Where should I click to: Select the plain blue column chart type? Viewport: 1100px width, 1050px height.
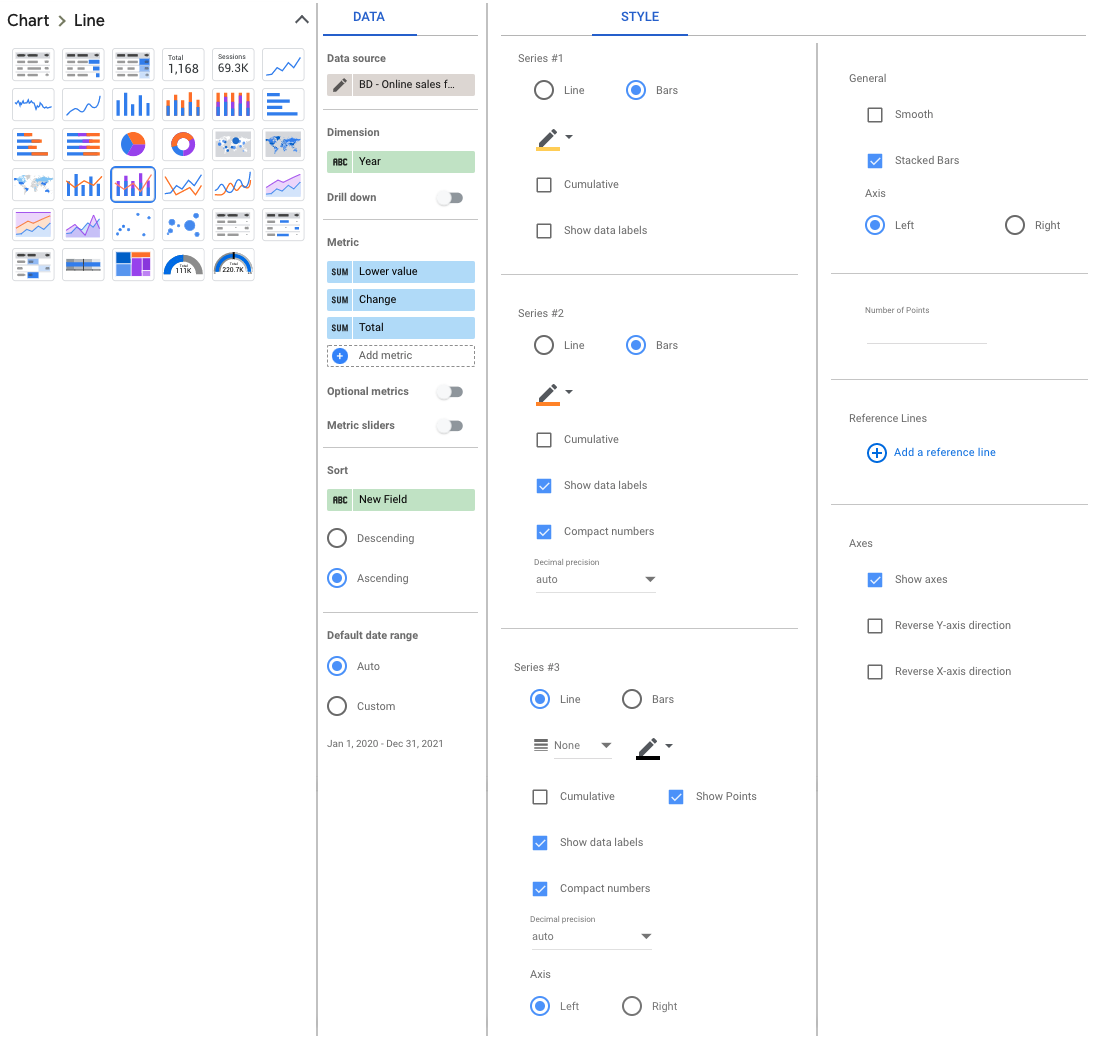(x=133, y=105)
